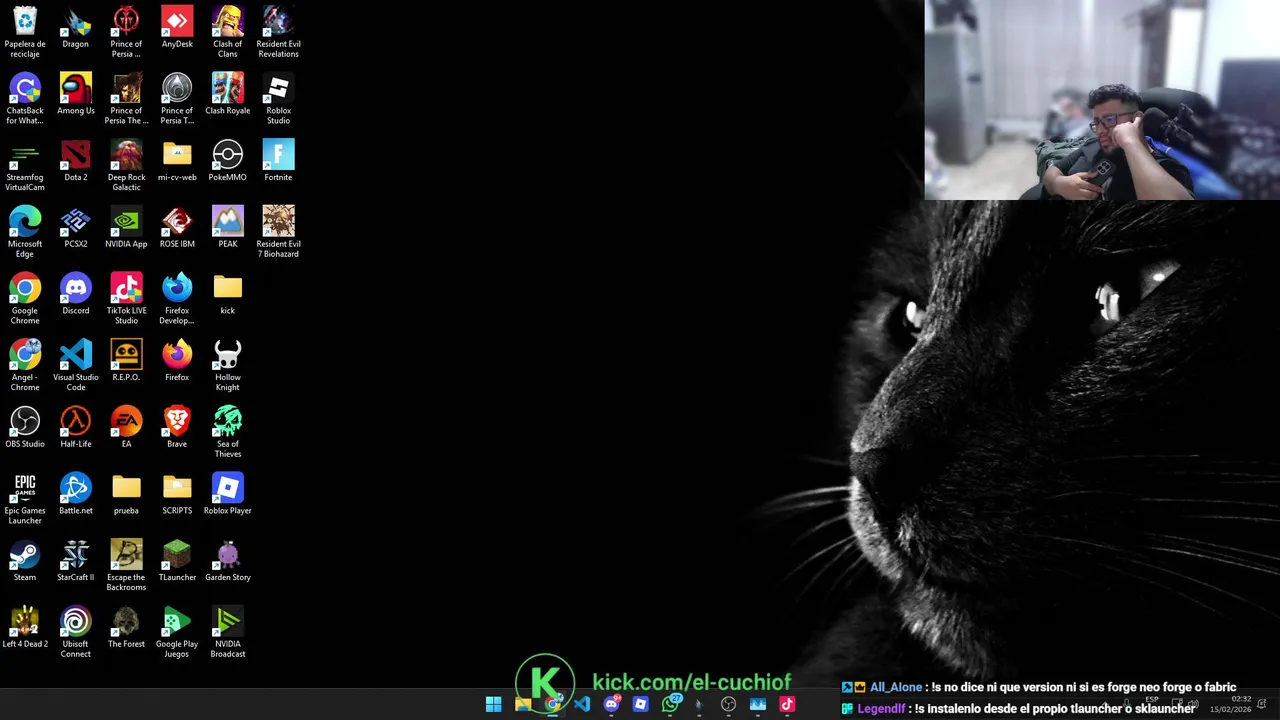Viewport: 1280px width, 720px height.
Task: Select Escape the Backrooms icon
Action: 126,567
